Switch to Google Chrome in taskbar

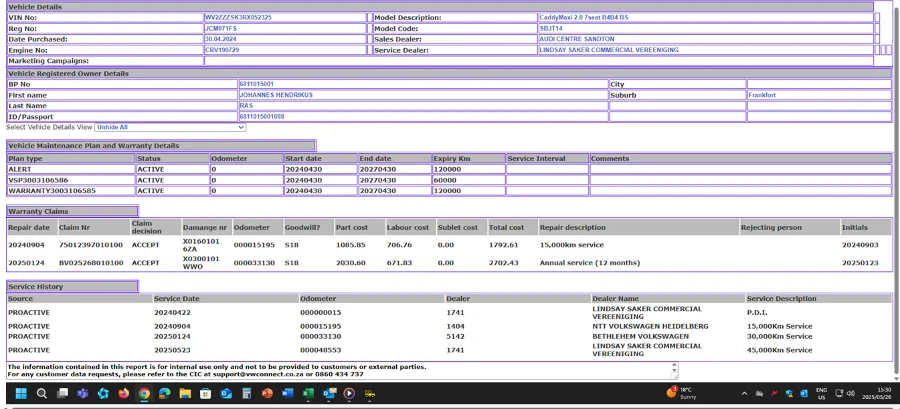click(144, 394)
